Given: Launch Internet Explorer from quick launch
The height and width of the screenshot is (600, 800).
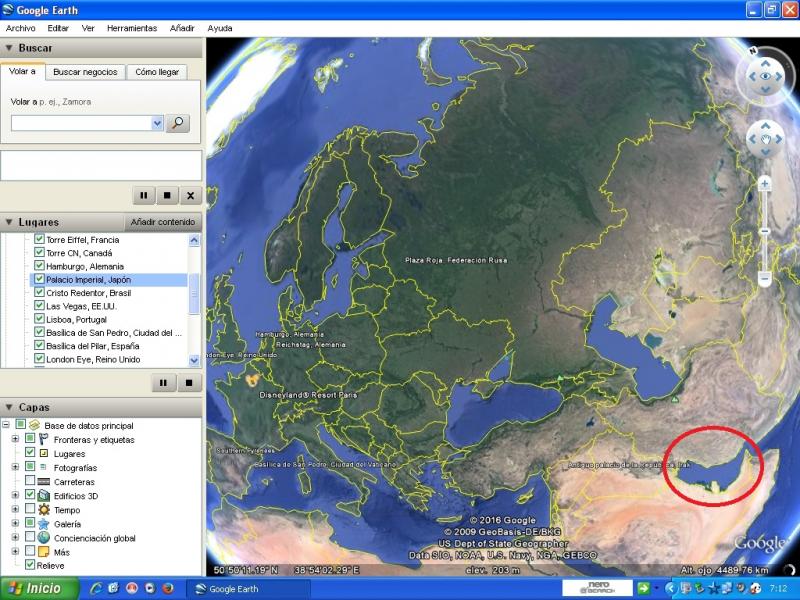Looking at the screenshot, I should (x=96, y=588).
